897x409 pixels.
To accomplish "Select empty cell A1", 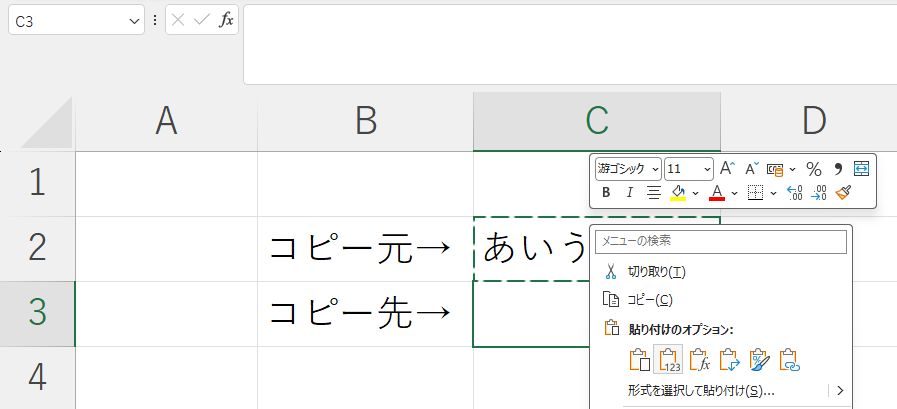I will 166,184.
